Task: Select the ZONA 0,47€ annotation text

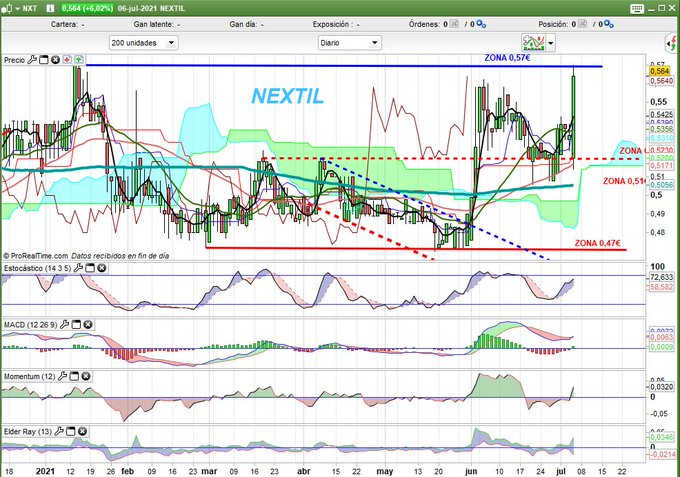Action: [x=597, y=243]
